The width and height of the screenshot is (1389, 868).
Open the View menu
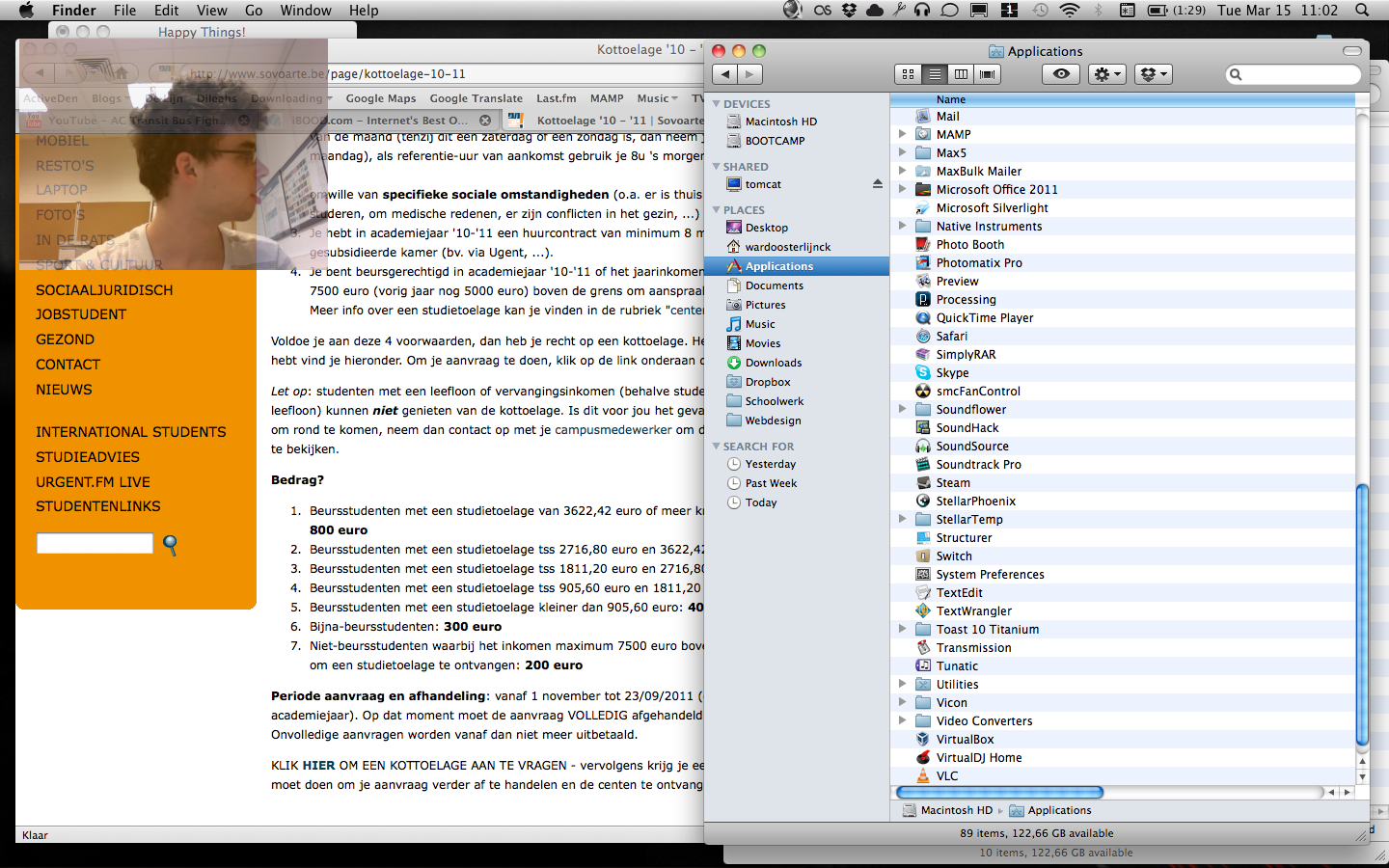pyautogui.click(x=211, y=11)
